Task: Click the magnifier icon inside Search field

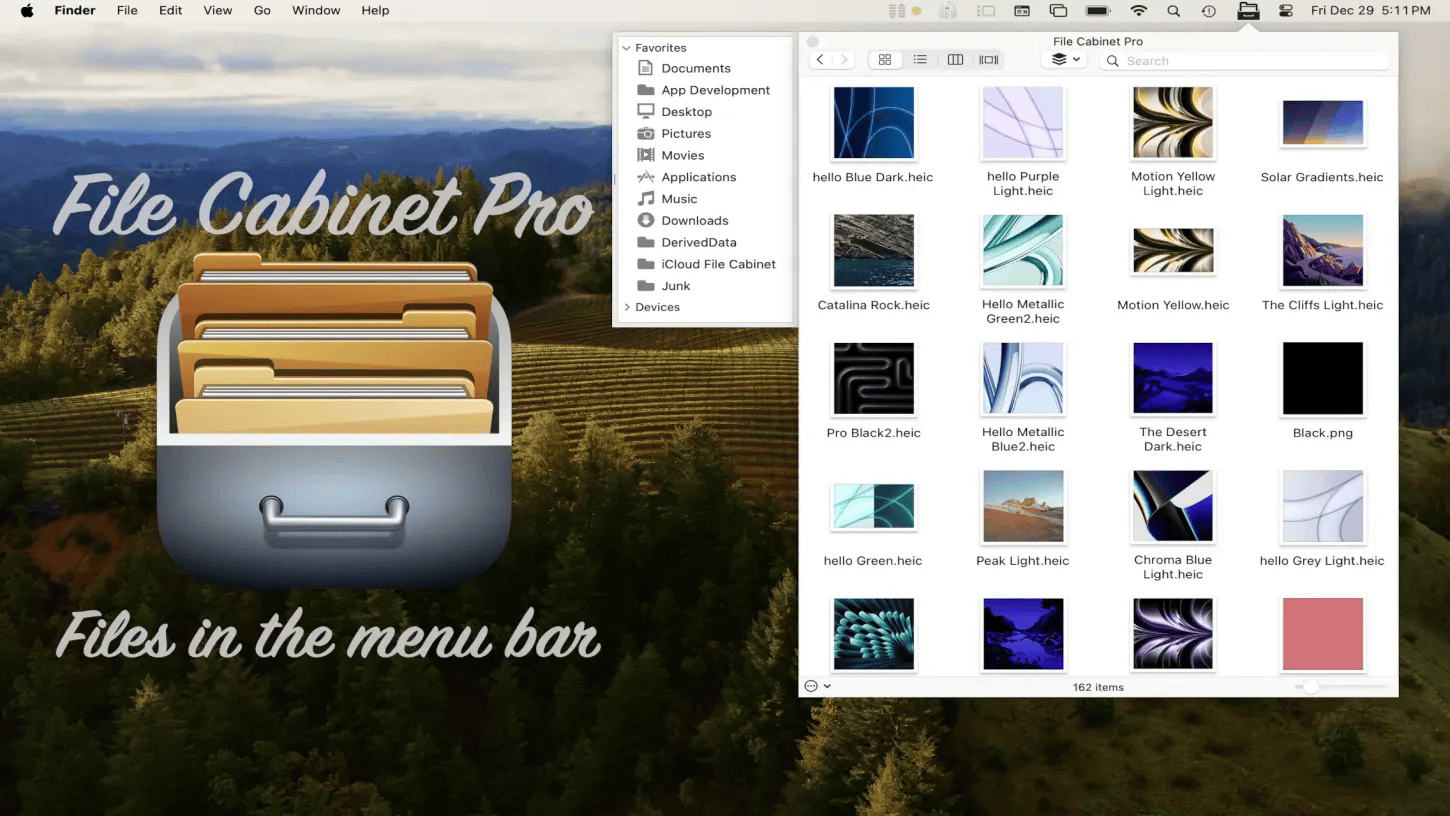Action: click(1113, 61)
